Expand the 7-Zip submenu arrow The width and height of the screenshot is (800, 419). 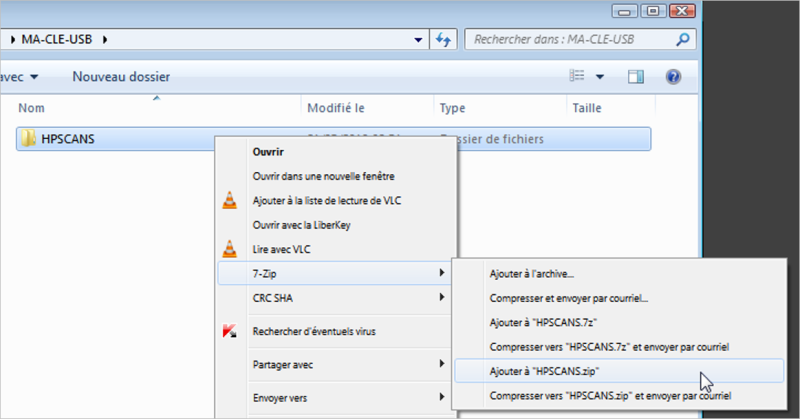442,273
